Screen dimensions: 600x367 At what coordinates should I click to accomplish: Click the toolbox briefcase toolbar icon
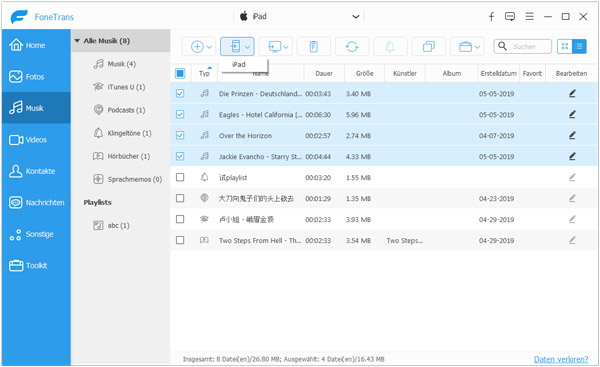465,47
